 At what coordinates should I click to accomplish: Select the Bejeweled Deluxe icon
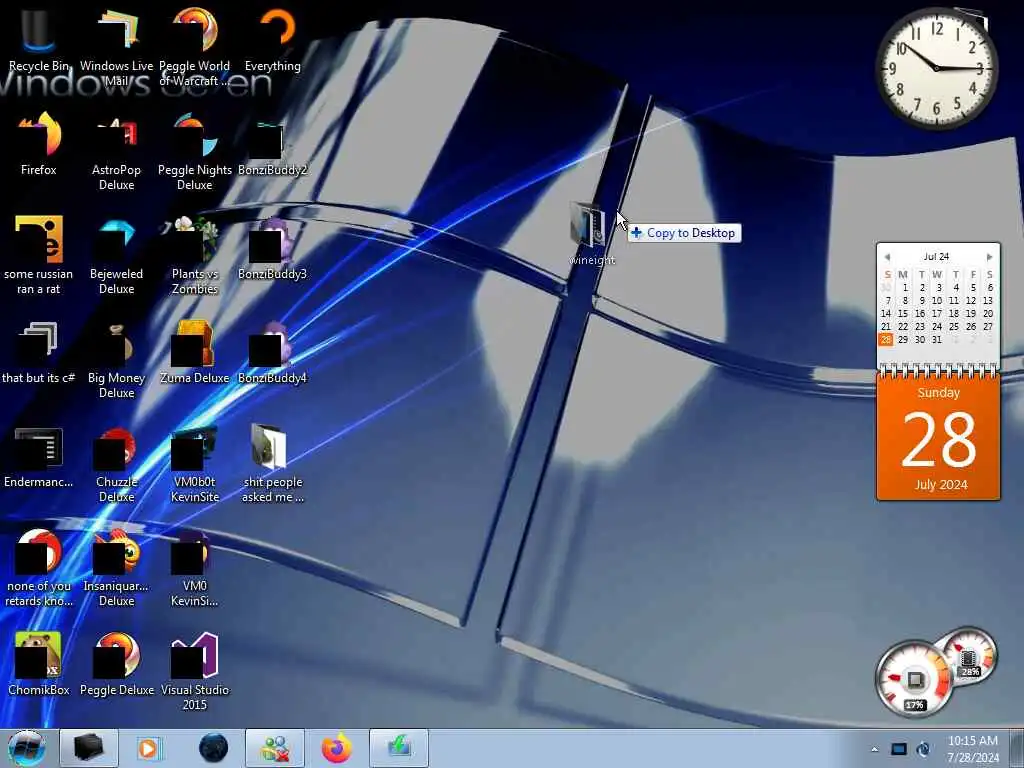tap(116, 255)
